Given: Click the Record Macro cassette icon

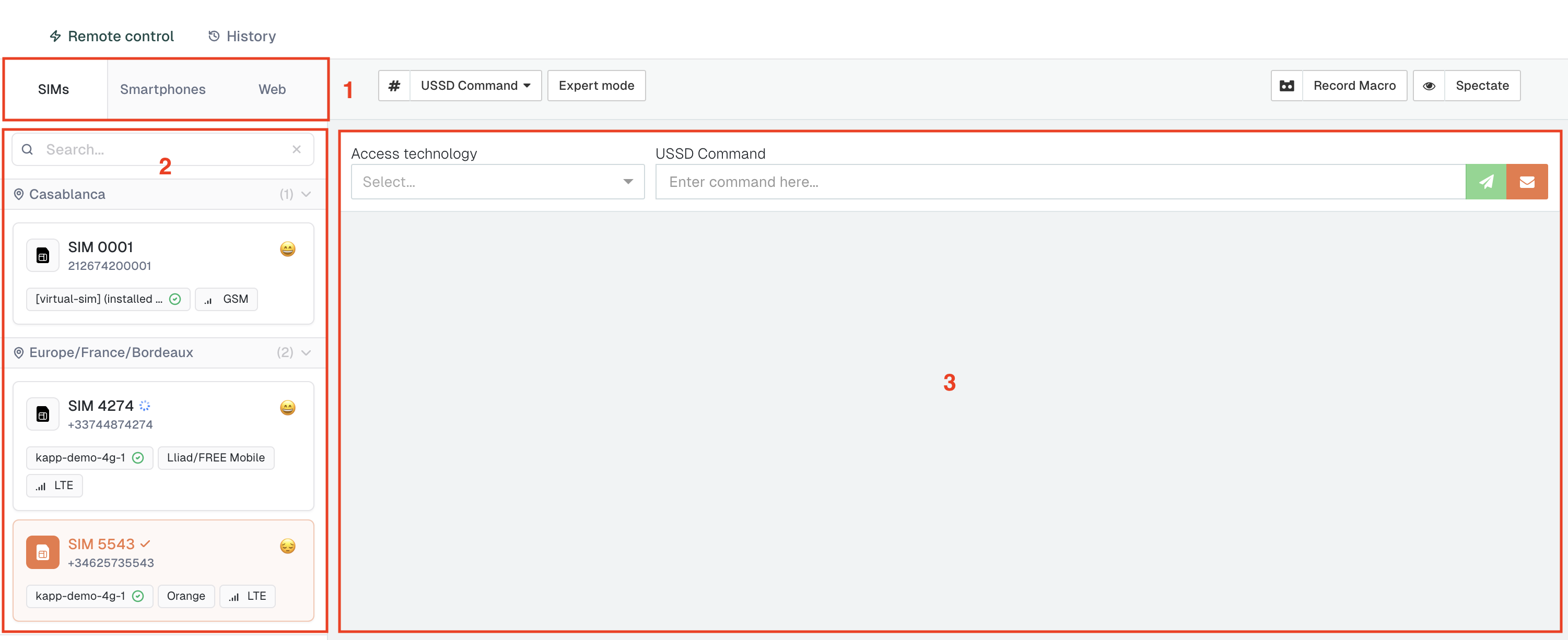Looking at the screenshot, I should (x=1287, y=86).
